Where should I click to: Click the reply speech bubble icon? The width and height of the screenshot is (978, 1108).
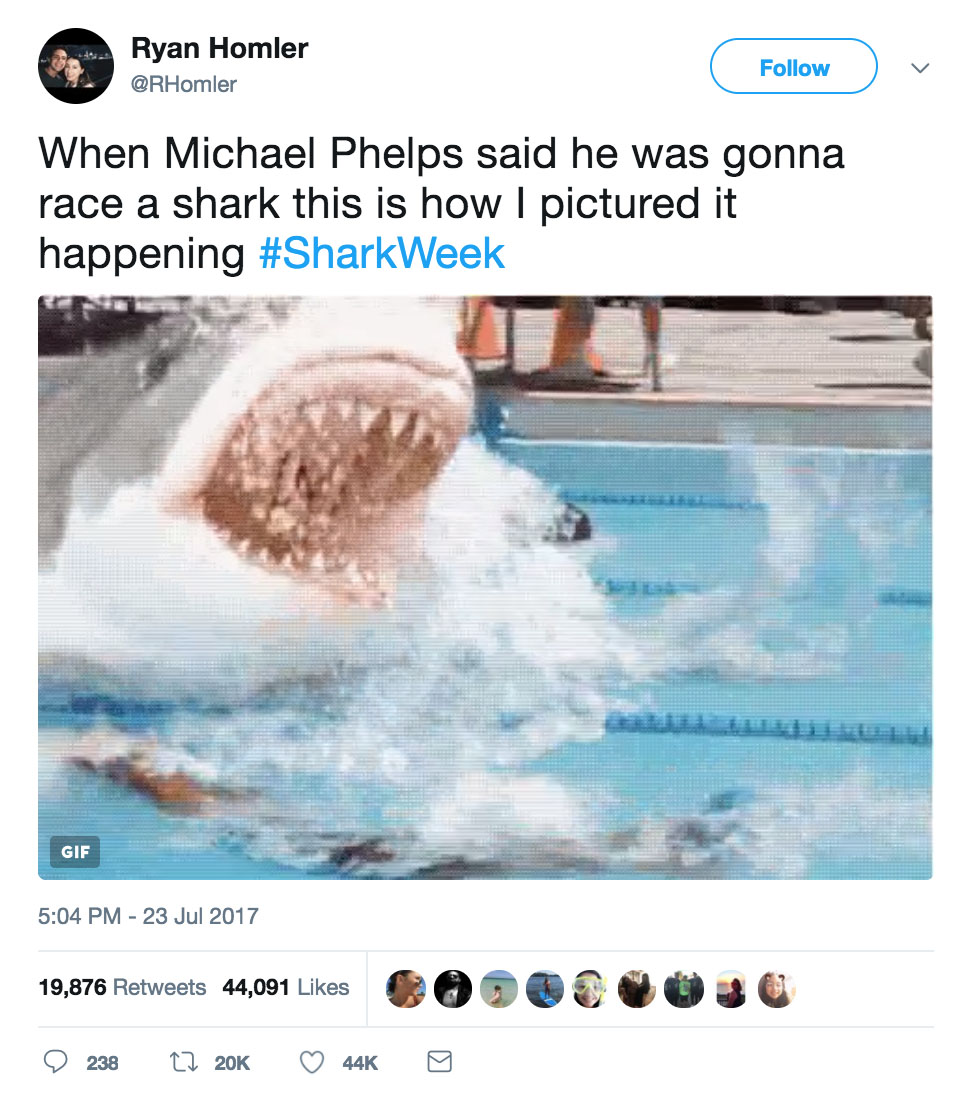coord(55,1062)
